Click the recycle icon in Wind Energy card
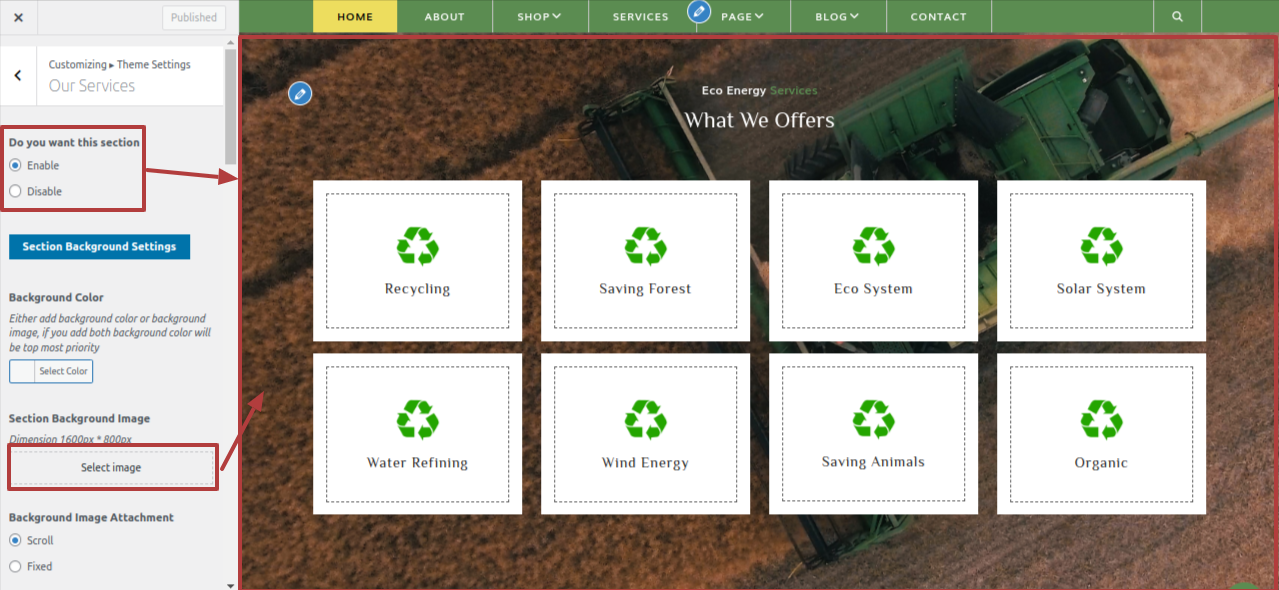 pos(645,420)
